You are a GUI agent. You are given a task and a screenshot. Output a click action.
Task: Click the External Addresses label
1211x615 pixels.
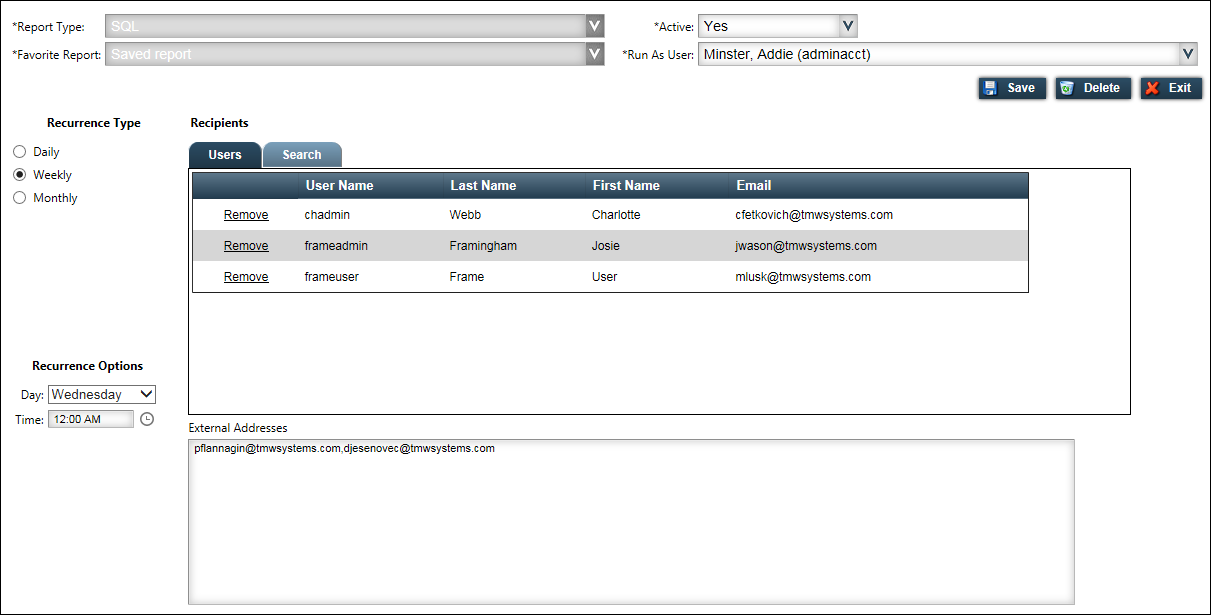click(238, 428)
